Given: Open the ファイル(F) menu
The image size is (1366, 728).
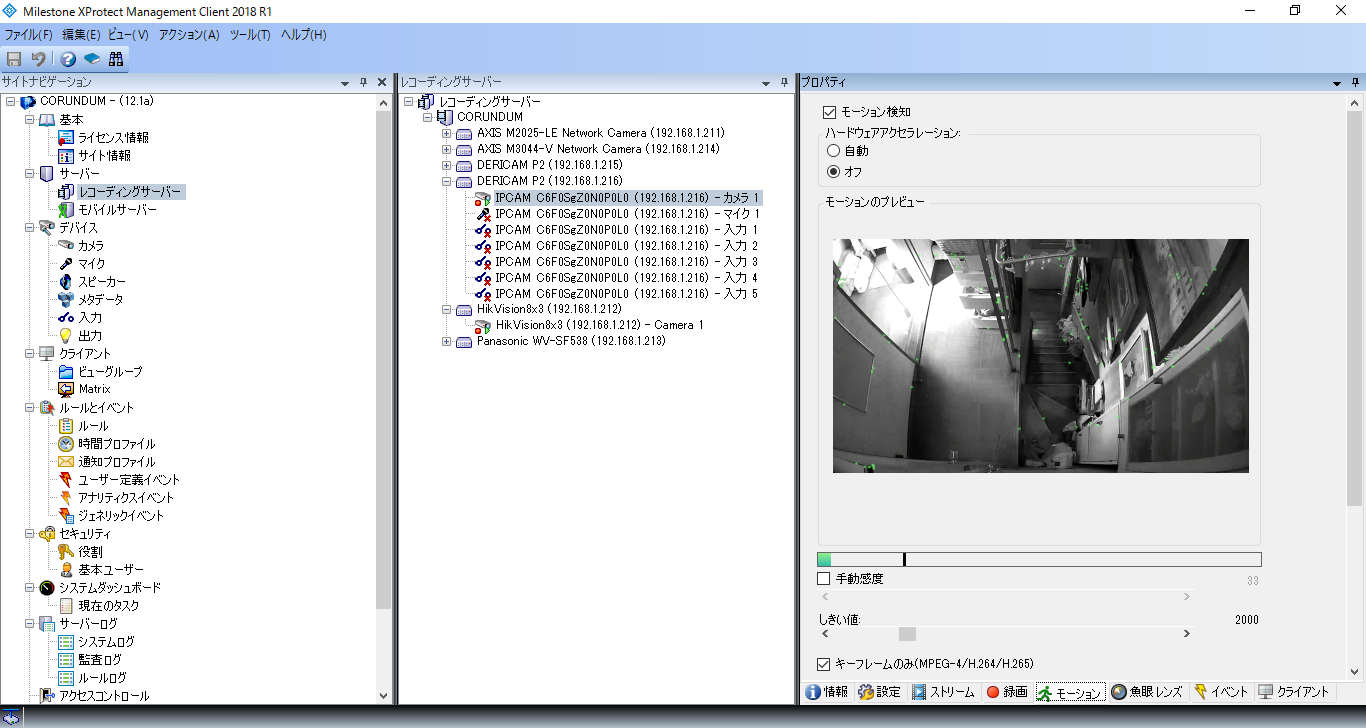Looking at the screenshot, I should click(x=29, y=35).
